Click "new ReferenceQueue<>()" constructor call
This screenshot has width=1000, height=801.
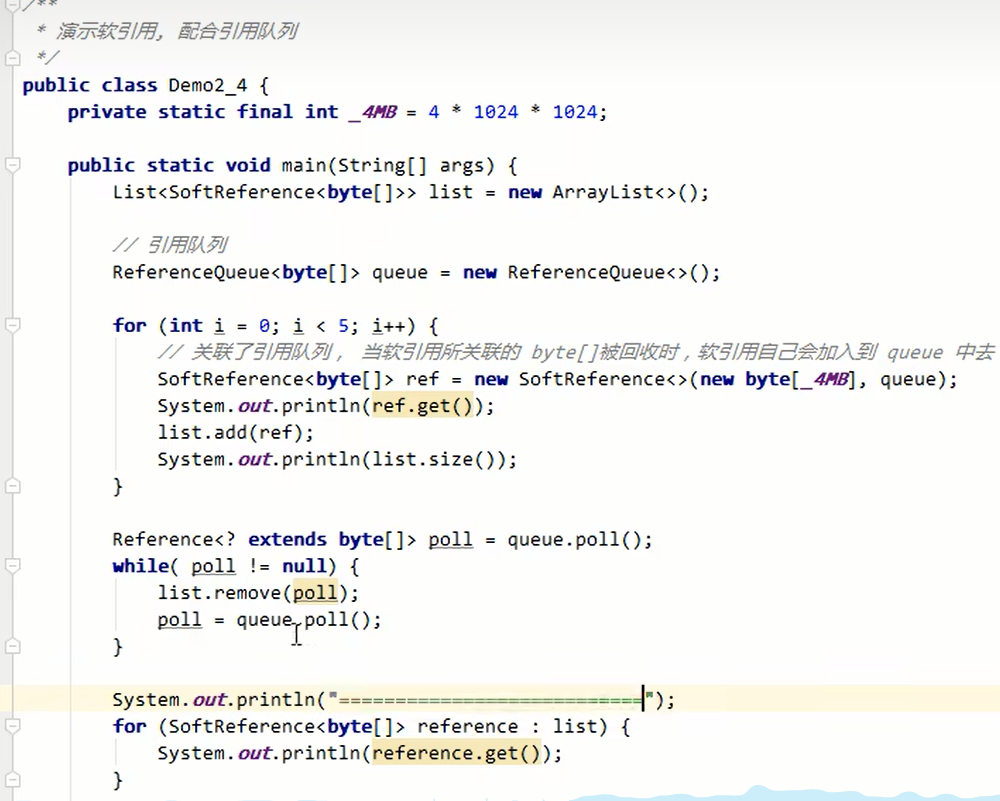[586, 273]
